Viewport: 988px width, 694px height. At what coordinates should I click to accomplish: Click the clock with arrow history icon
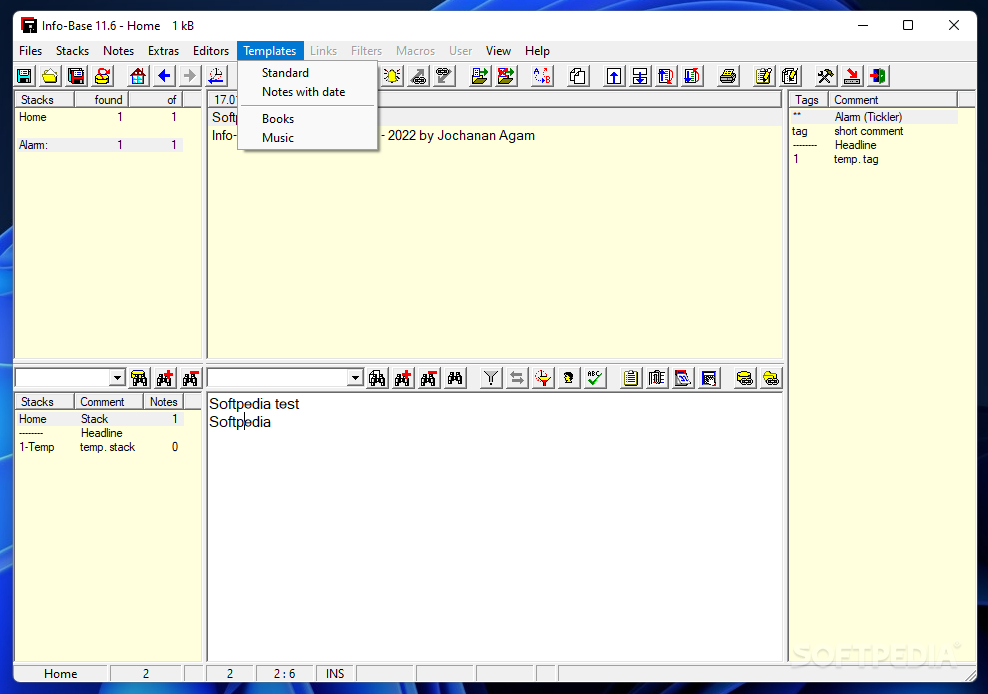pos(216,76)
